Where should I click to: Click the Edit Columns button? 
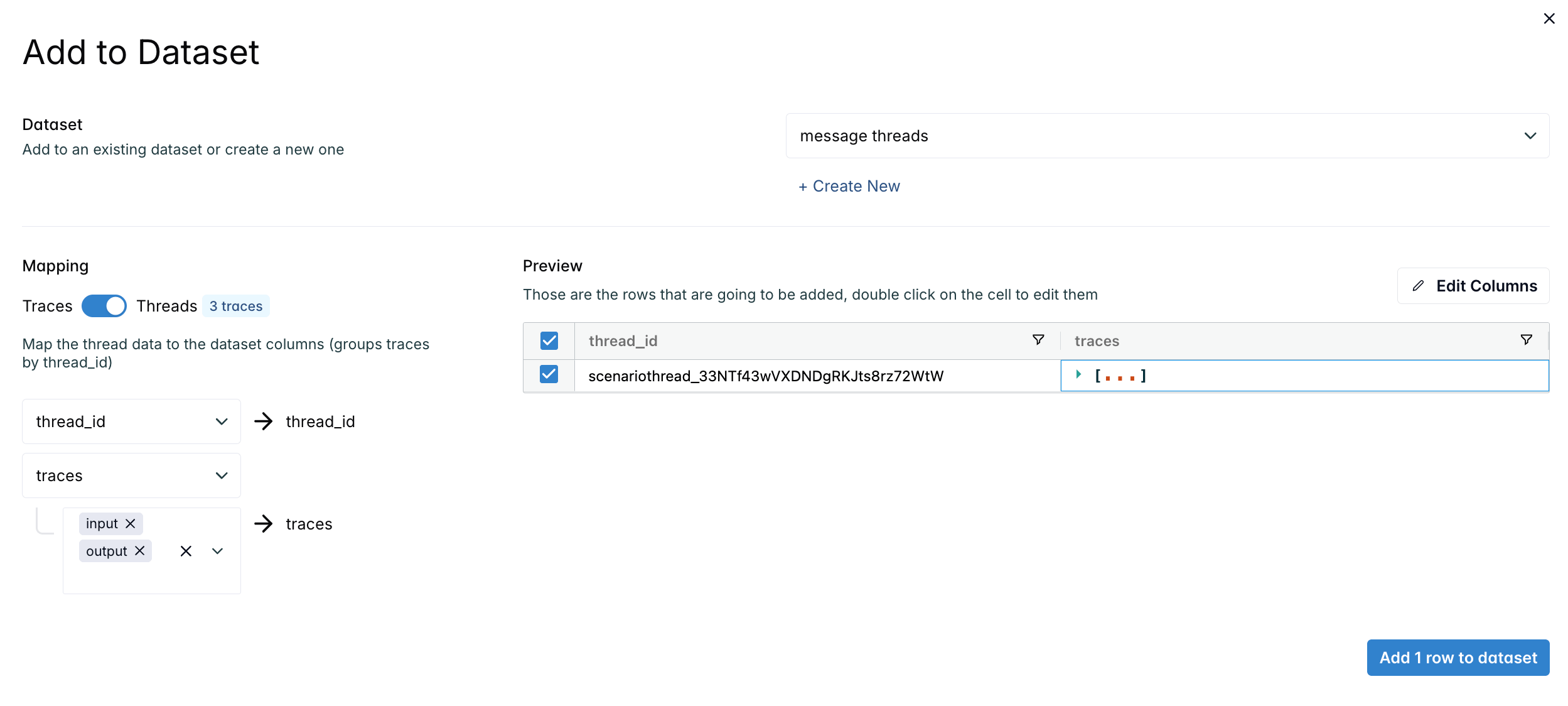[x=1473, y=286]
